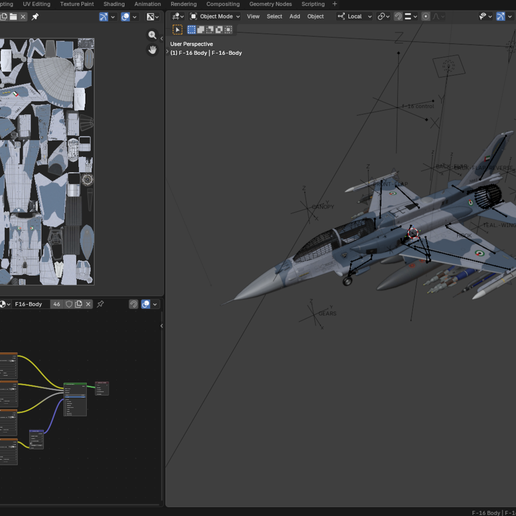516x516 pixels.
Task: Toggle show gizmos in 3D viewport header
Action: (500, 16)
